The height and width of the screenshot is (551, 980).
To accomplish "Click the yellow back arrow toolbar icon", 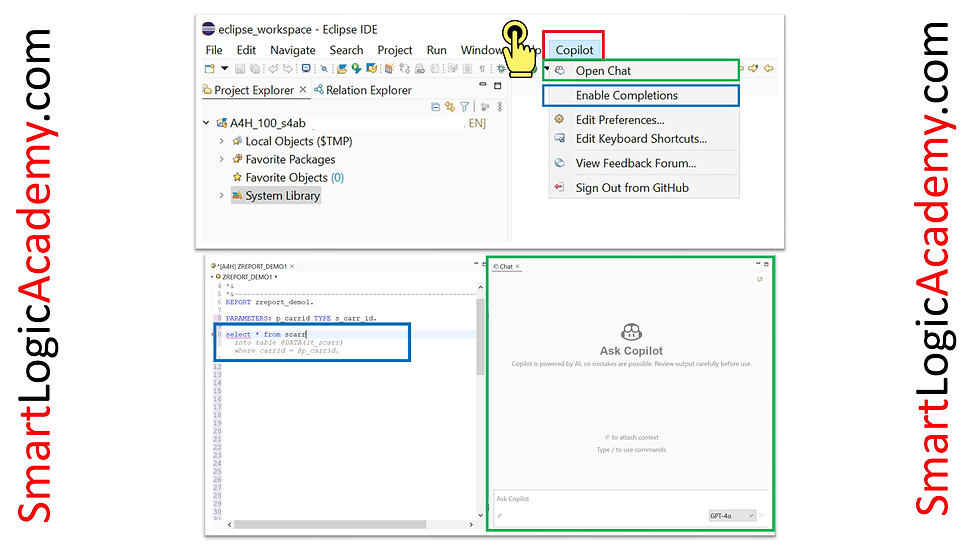I will pyautogui.click(x=769, y=68).
